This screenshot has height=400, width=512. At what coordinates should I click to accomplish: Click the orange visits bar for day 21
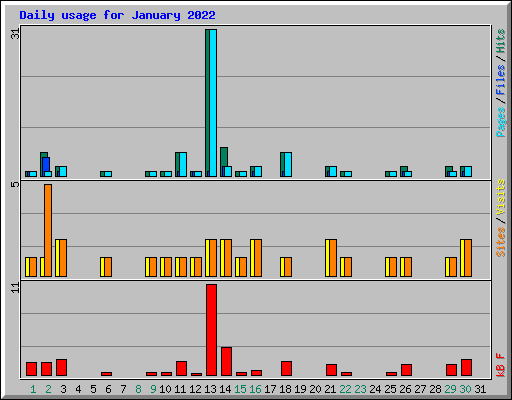(333, 258)
